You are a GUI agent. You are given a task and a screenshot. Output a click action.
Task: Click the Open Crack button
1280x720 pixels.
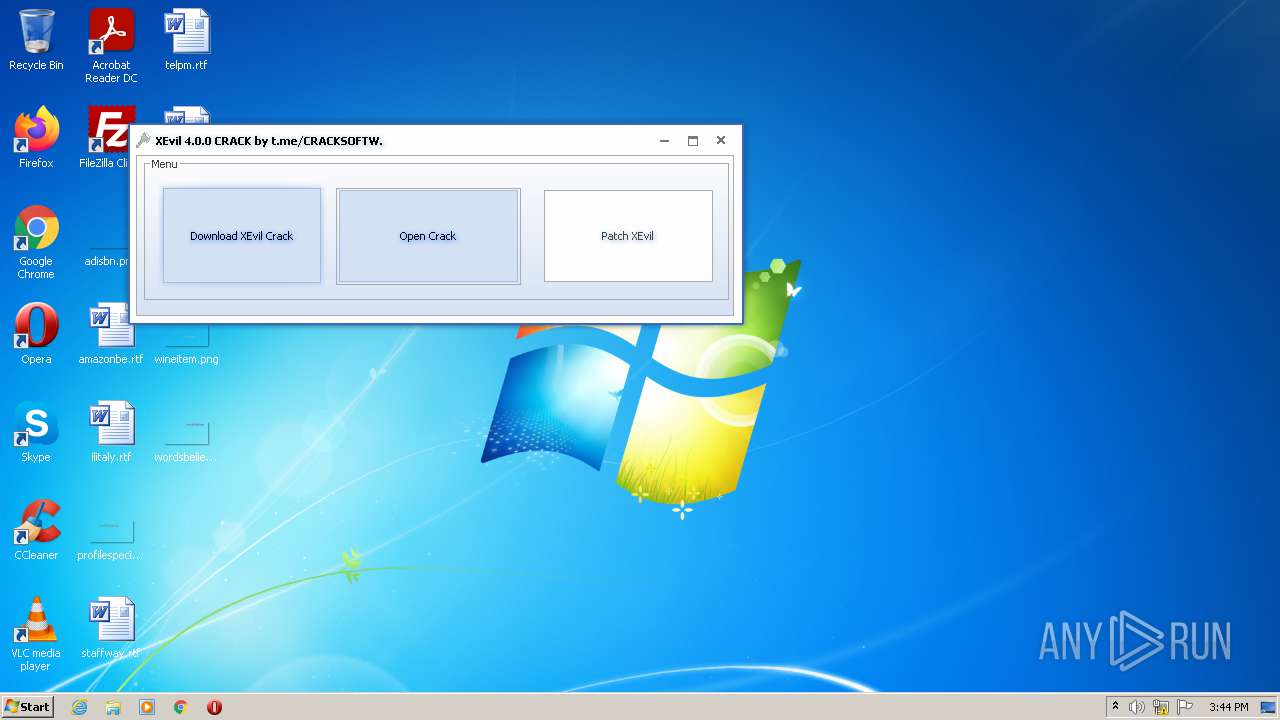(428, 236)
